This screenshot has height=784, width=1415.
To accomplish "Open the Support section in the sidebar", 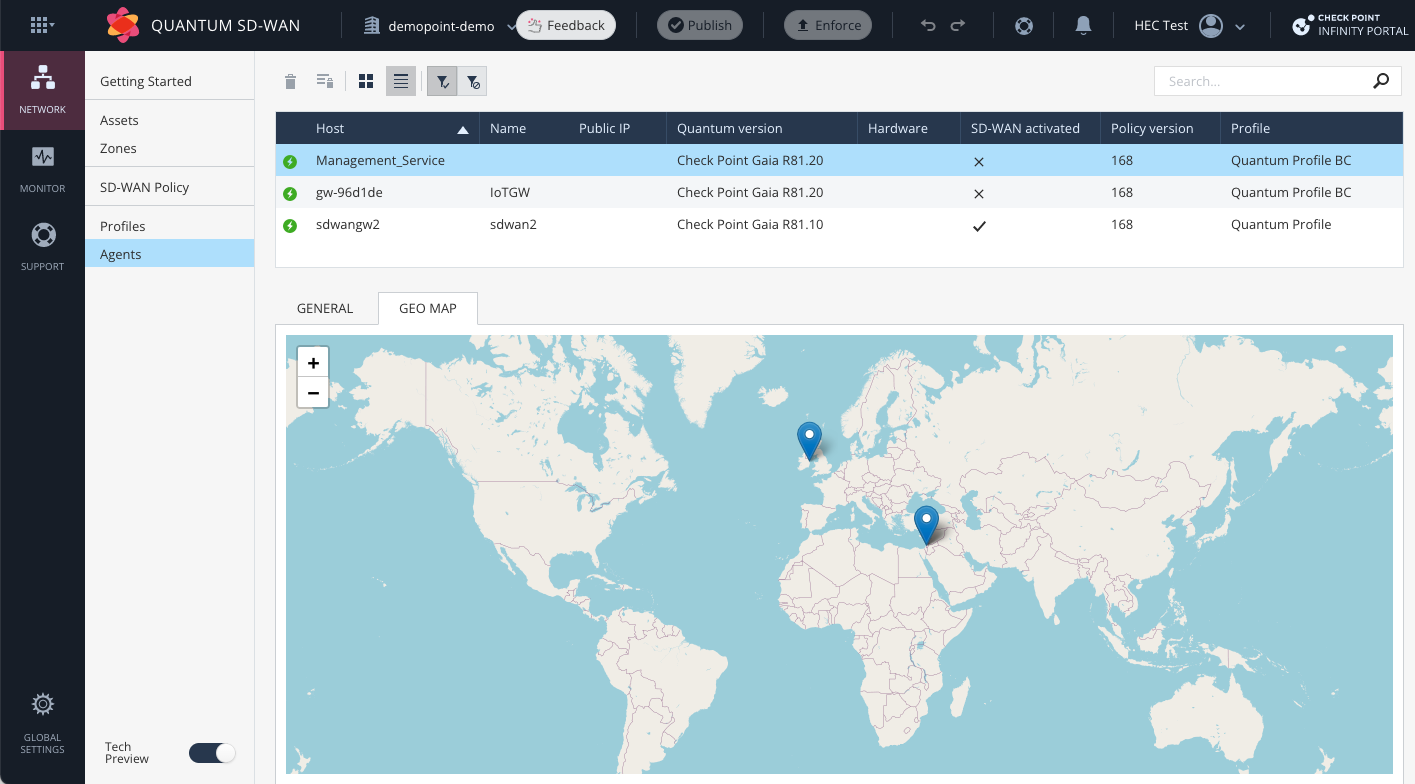I will (43, 246).
